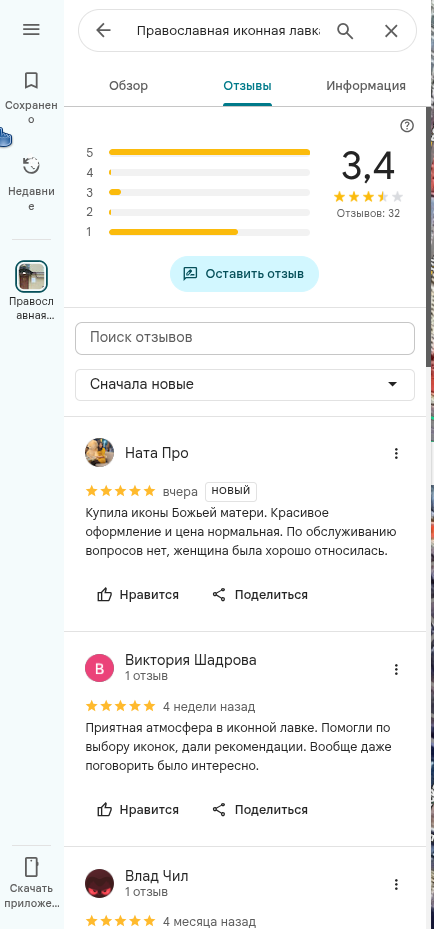The height and width of the screenshot is (929, 434).
Task: Click the search text Православная иконная лавка
Action: (x=228, y=31)
